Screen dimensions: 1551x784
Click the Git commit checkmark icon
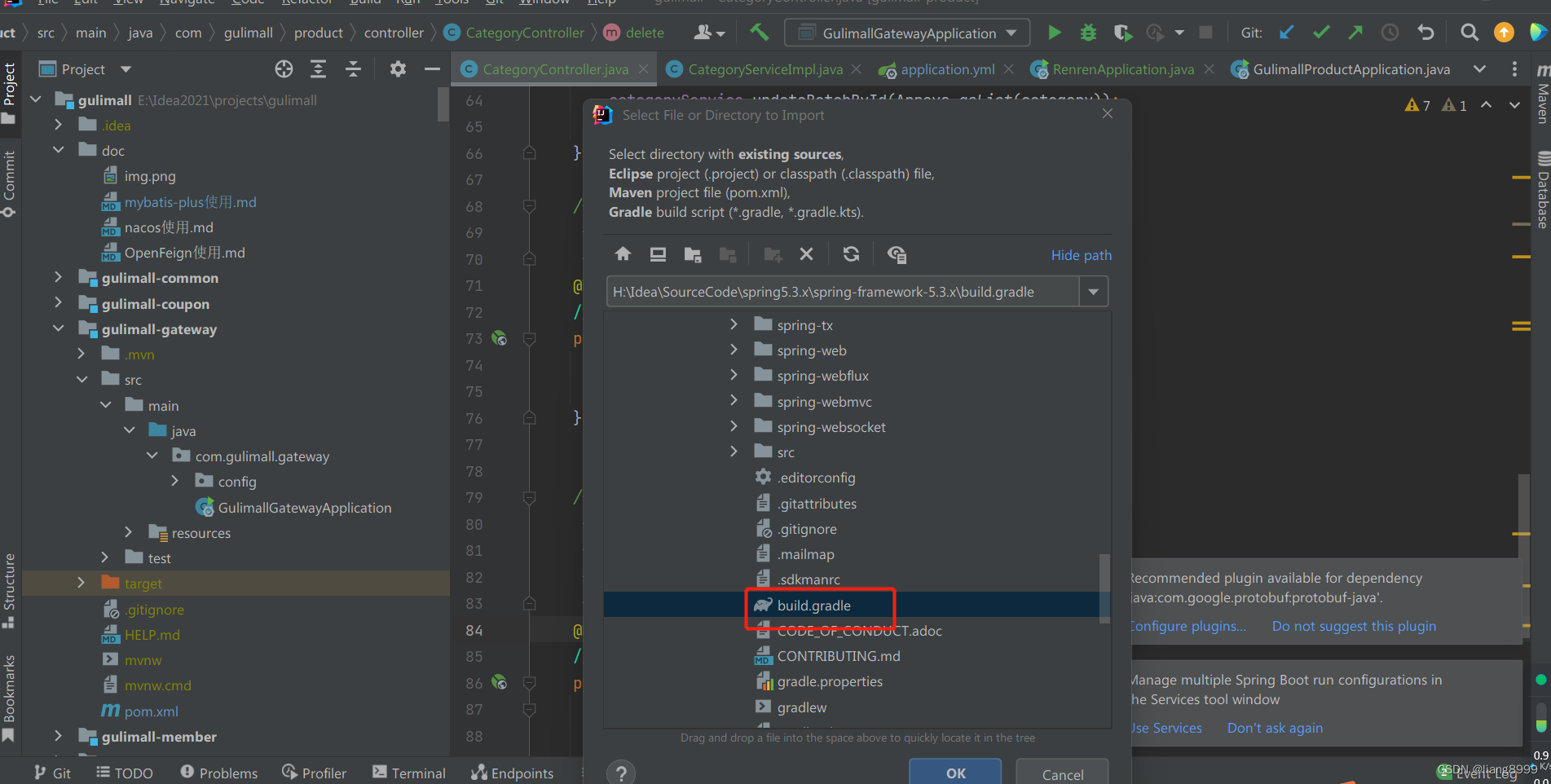1320,33
